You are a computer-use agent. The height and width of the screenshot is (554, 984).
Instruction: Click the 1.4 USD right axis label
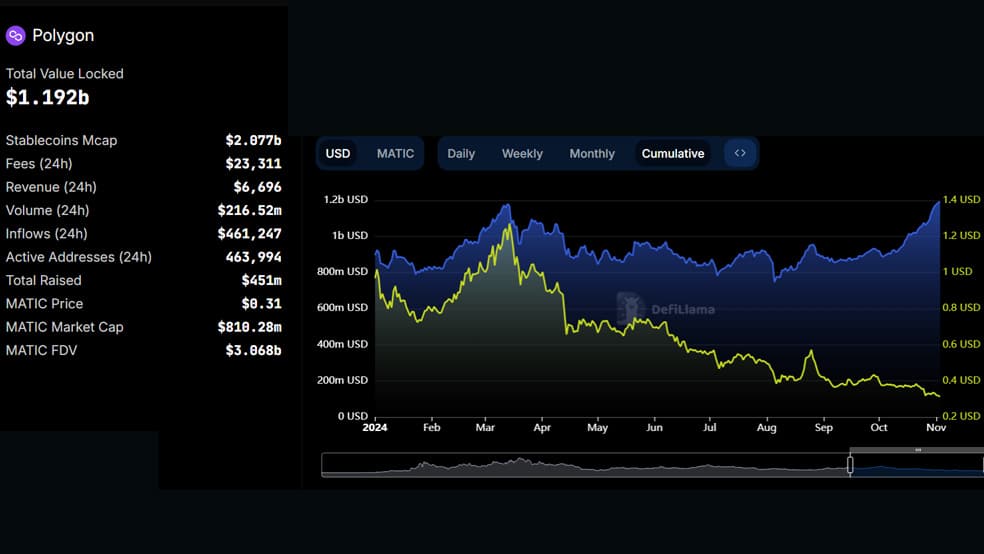tap(961, 200)
